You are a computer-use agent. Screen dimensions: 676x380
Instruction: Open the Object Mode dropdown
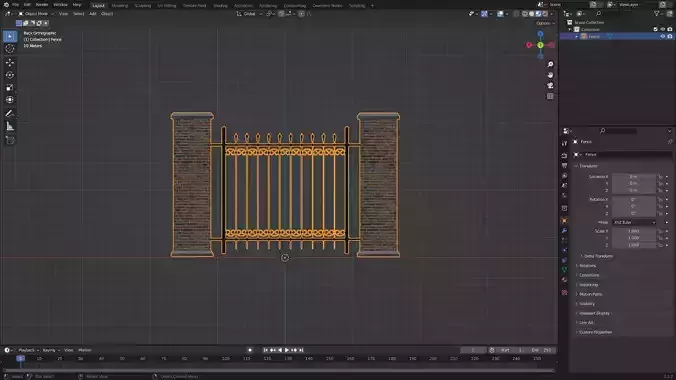click(x=36, y=14)
